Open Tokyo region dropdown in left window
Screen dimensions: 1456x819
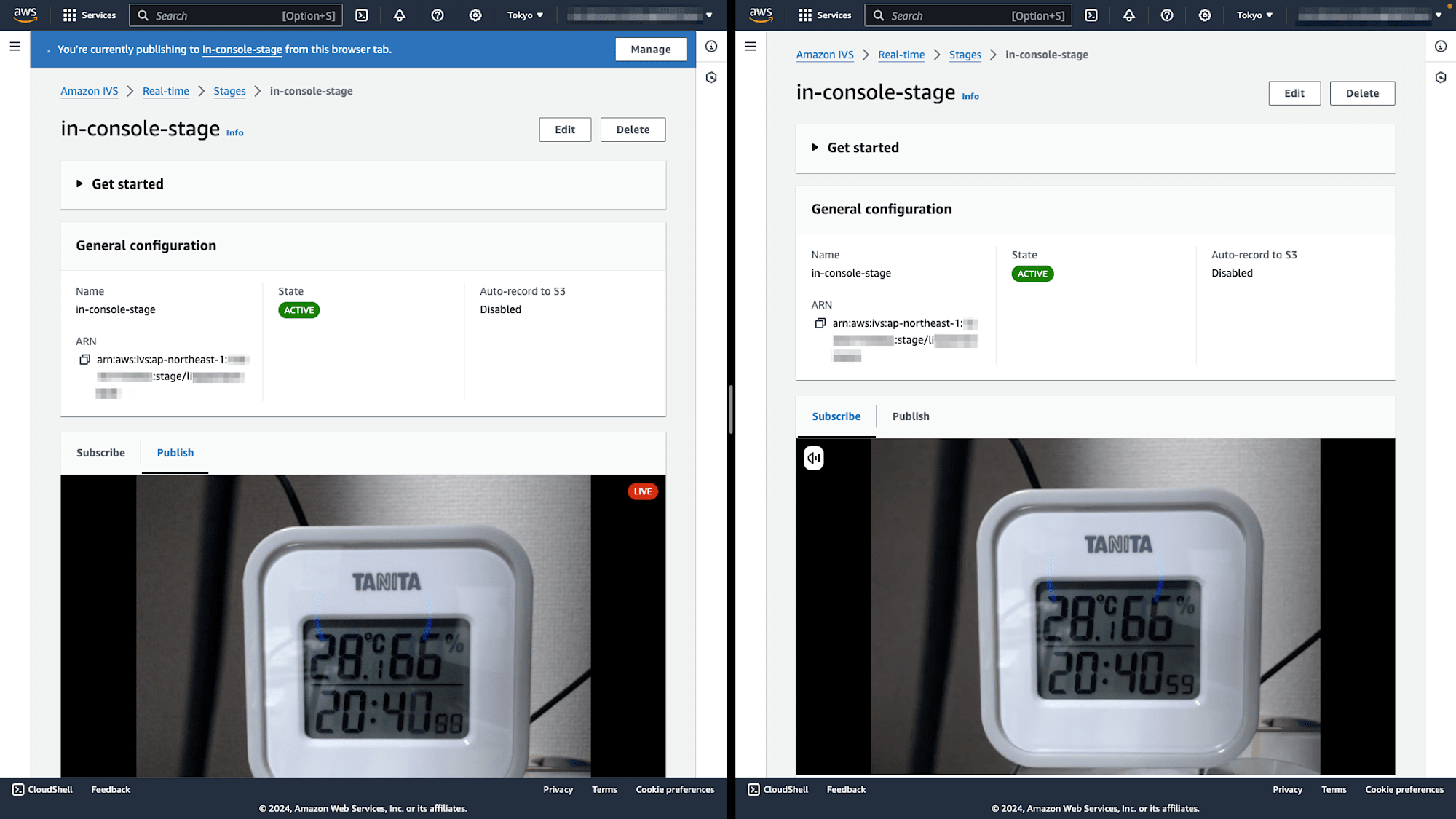(525, 15)
